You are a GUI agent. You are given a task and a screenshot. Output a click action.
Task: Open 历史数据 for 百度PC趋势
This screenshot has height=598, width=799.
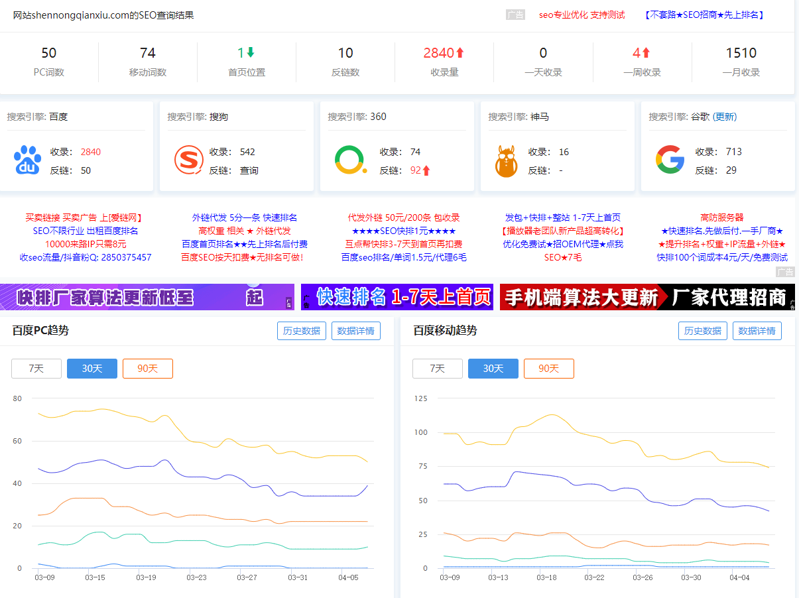(x=301, y=331)
